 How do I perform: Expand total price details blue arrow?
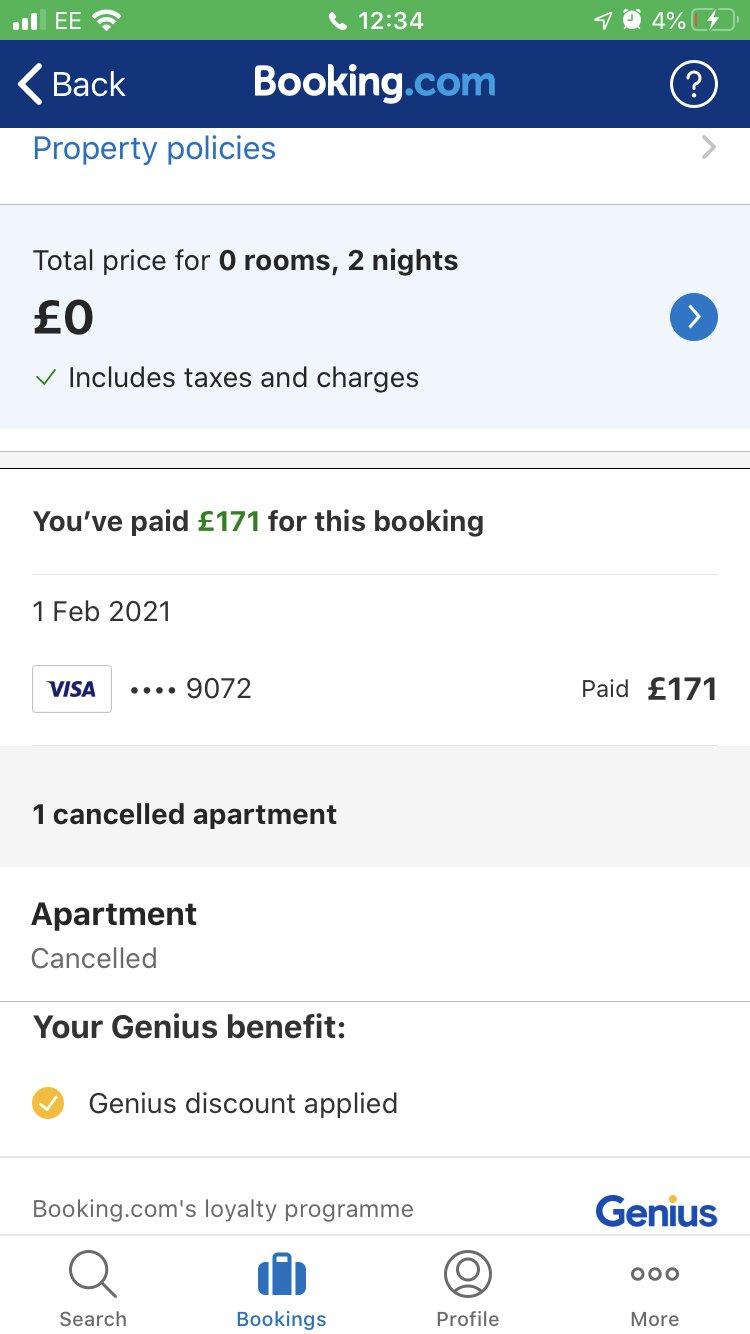[693, 318]
